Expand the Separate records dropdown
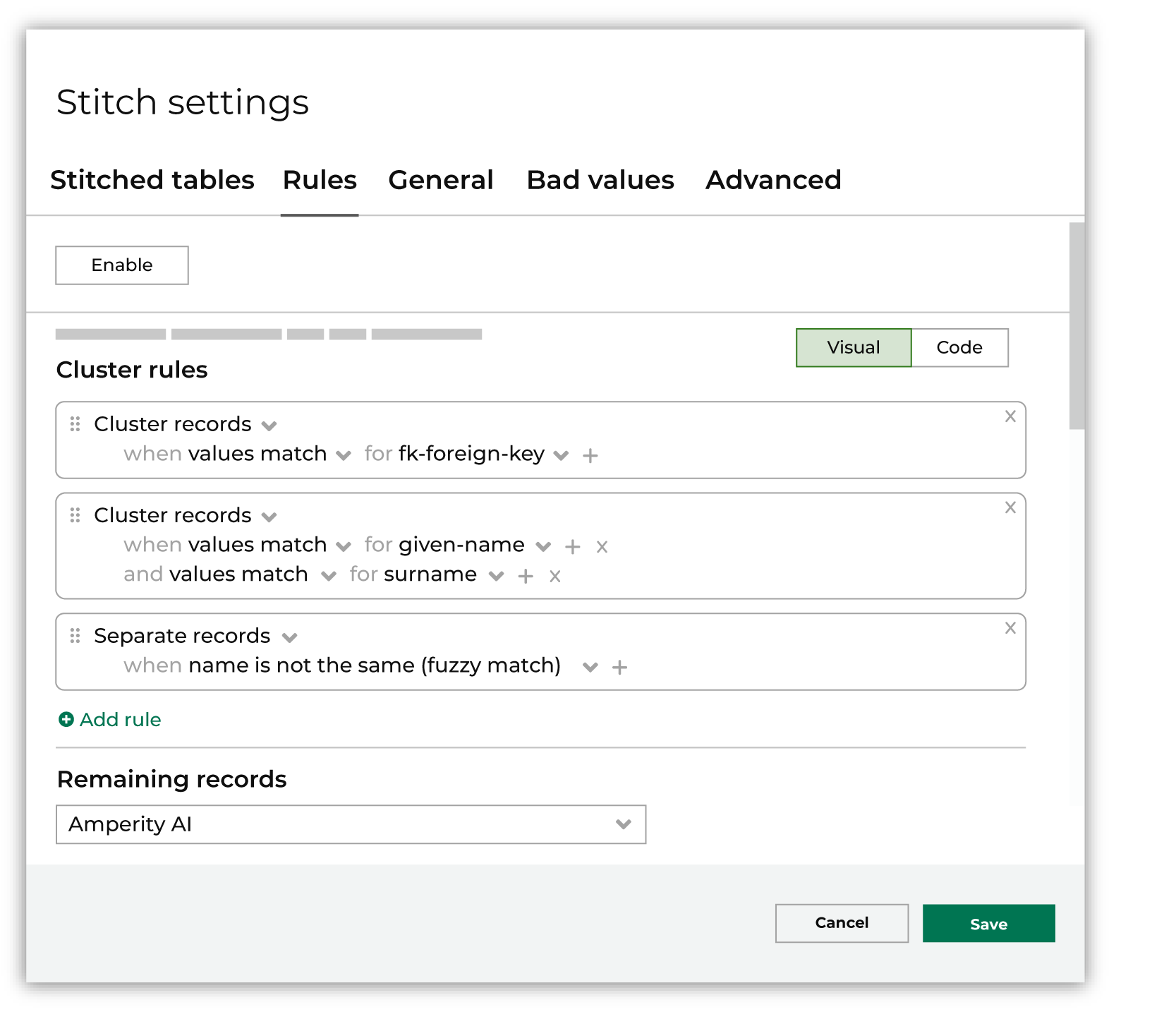 pyautogui.click(x=289, y=637)
